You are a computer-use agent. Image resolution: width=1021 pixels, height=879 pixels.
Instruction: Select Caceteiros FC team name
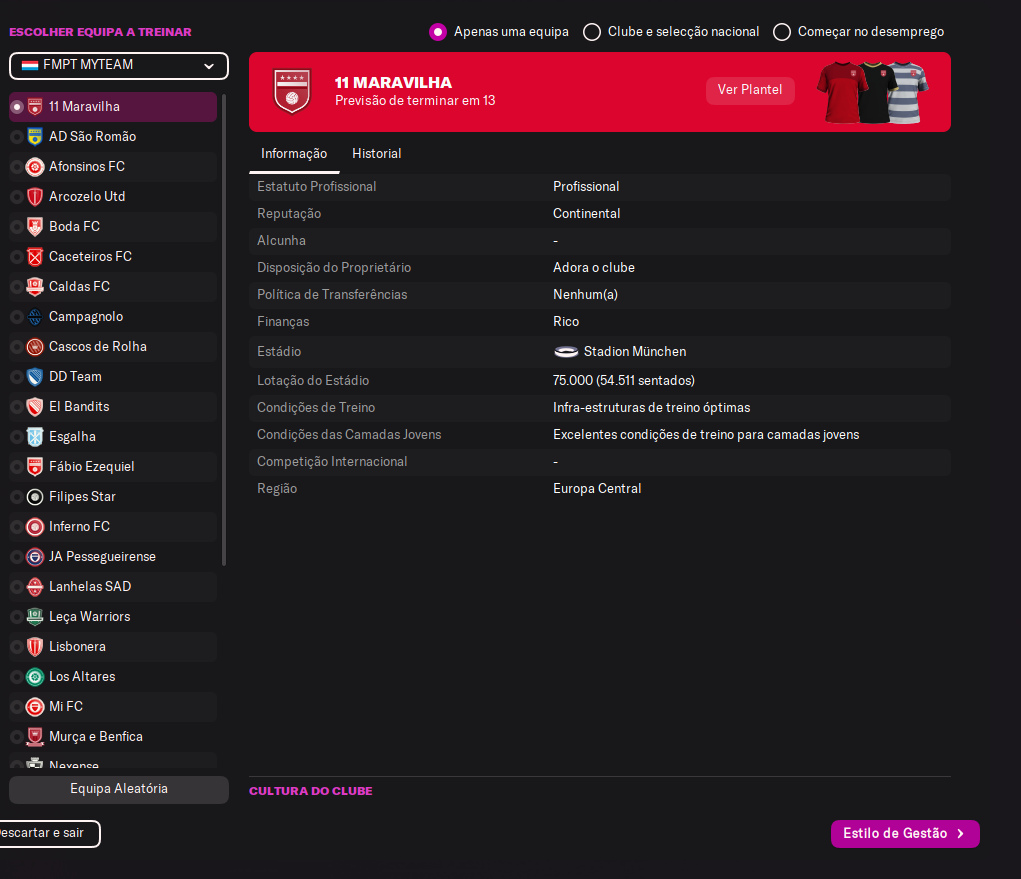click(x=91, y=257)
